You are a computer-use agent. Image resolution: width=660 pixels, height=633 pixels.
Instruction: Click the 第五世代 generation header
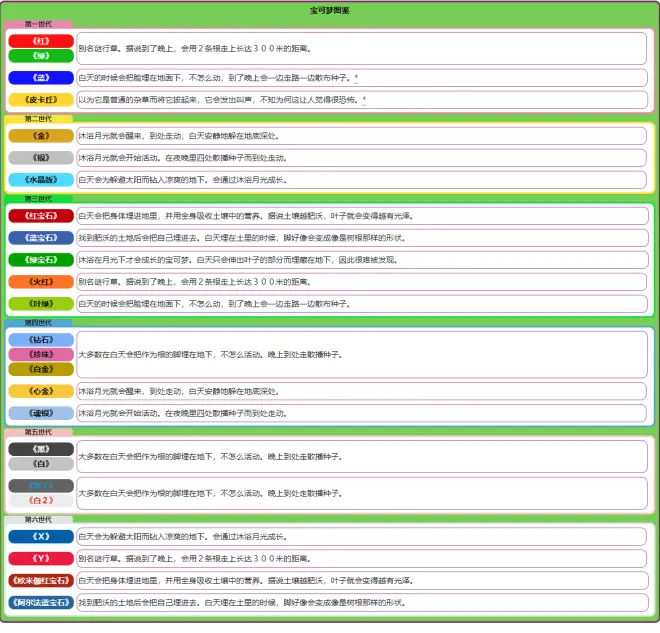38,432
